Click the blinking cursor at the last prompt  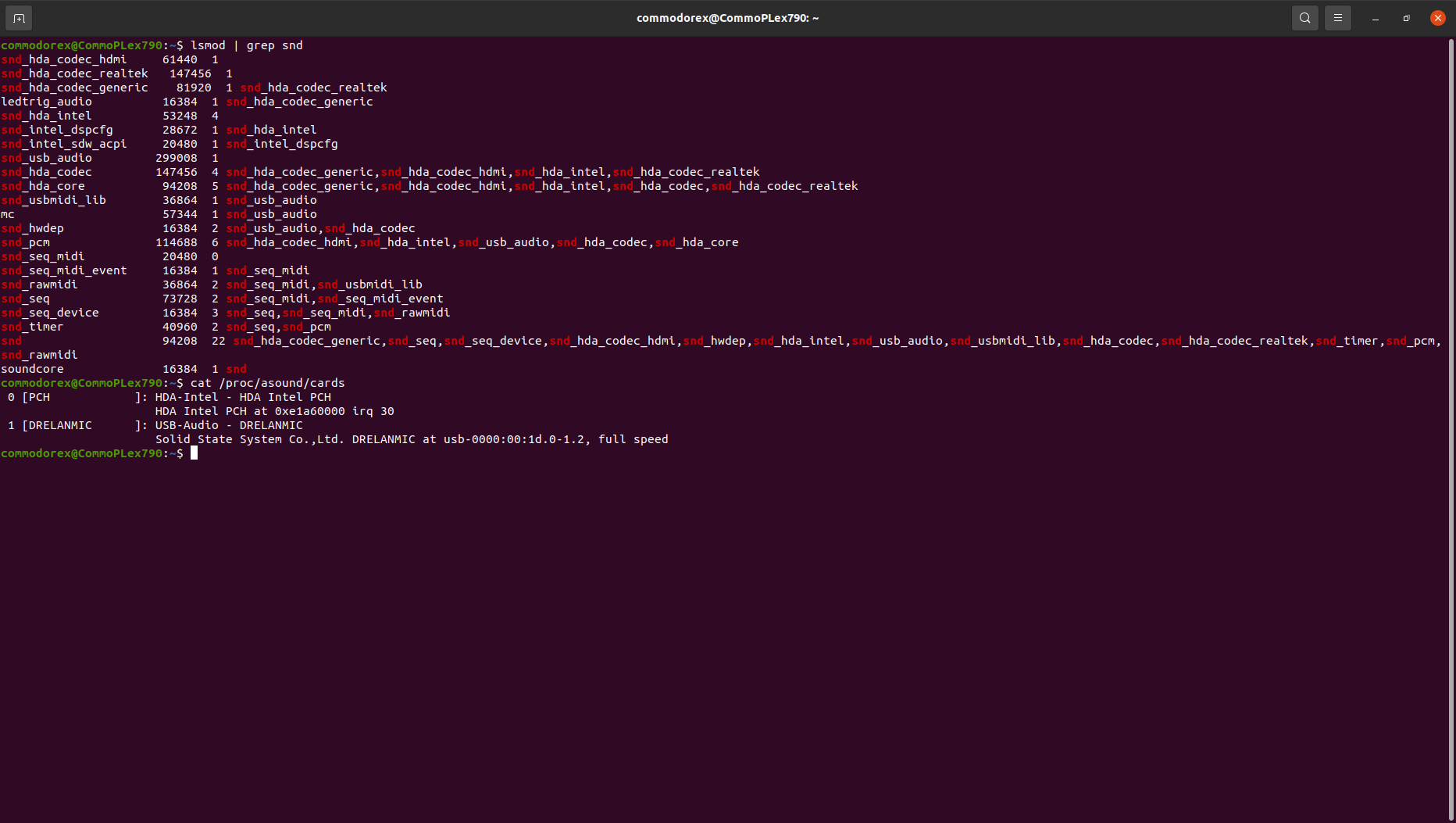click(194, 453)
